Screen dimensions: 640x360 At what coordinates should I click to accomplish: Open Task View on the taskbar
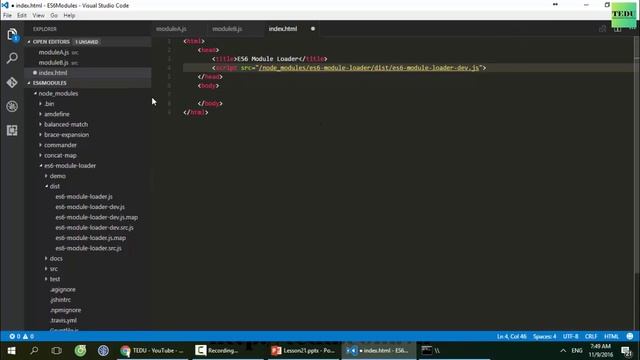point(57,351)
